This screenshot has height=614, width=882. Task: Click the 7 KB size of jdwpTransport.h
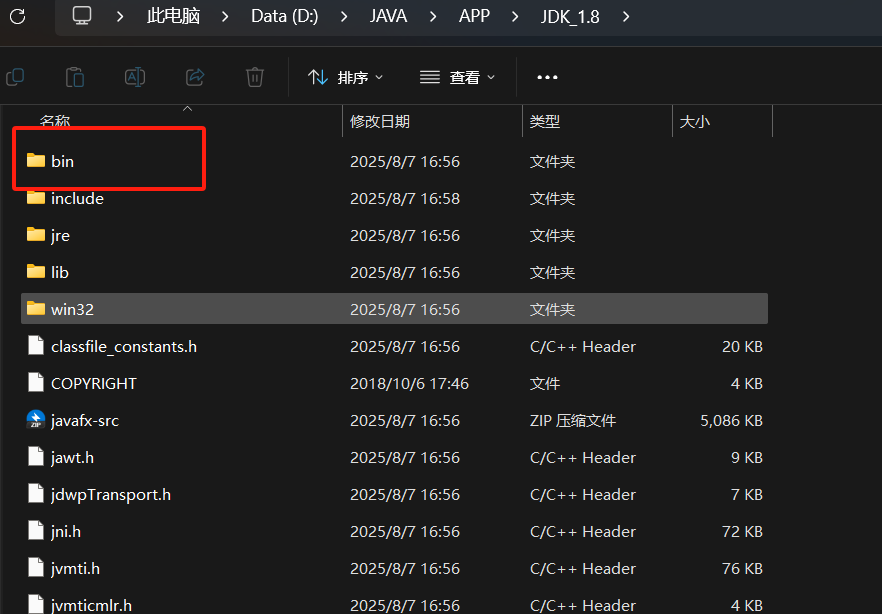pyautogui.click(x=747, y=495)
